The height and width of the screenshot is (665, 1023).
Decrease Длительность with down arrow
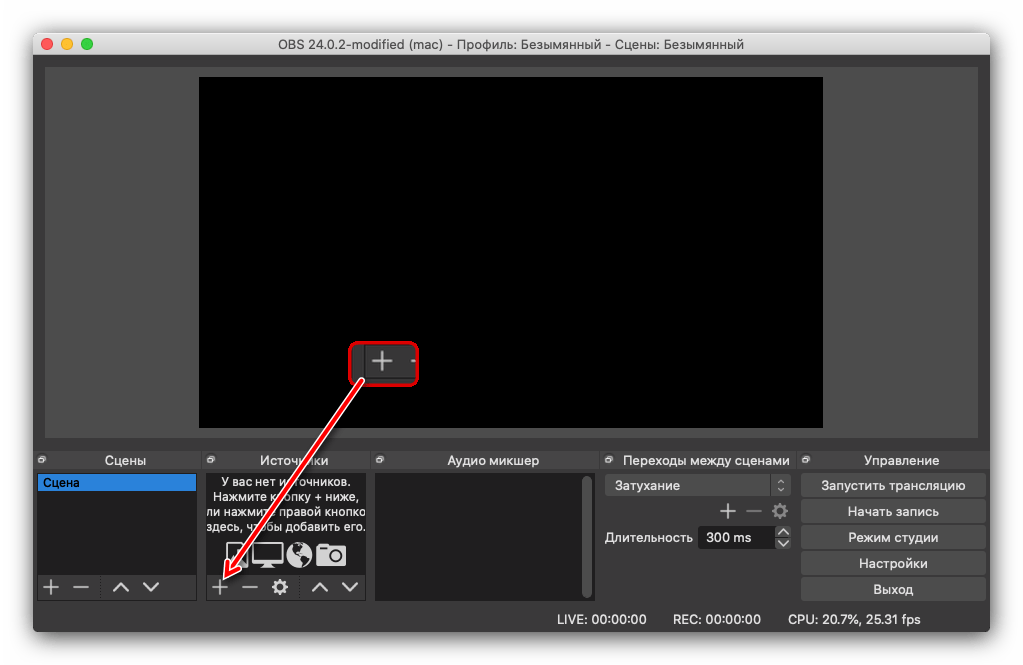(x=783, y=543)
